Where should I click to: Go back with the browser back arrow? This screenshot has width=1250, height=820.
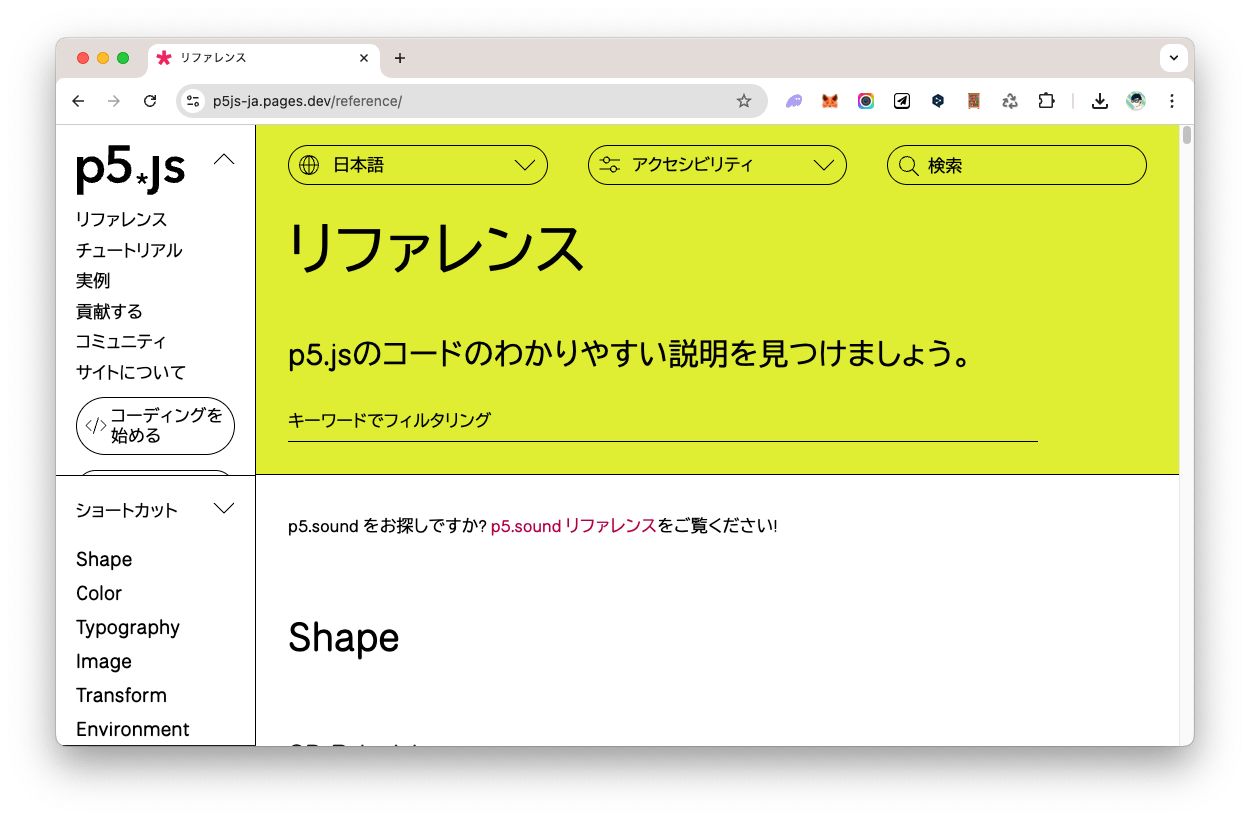pyautogui.click(x=78, y=101)
